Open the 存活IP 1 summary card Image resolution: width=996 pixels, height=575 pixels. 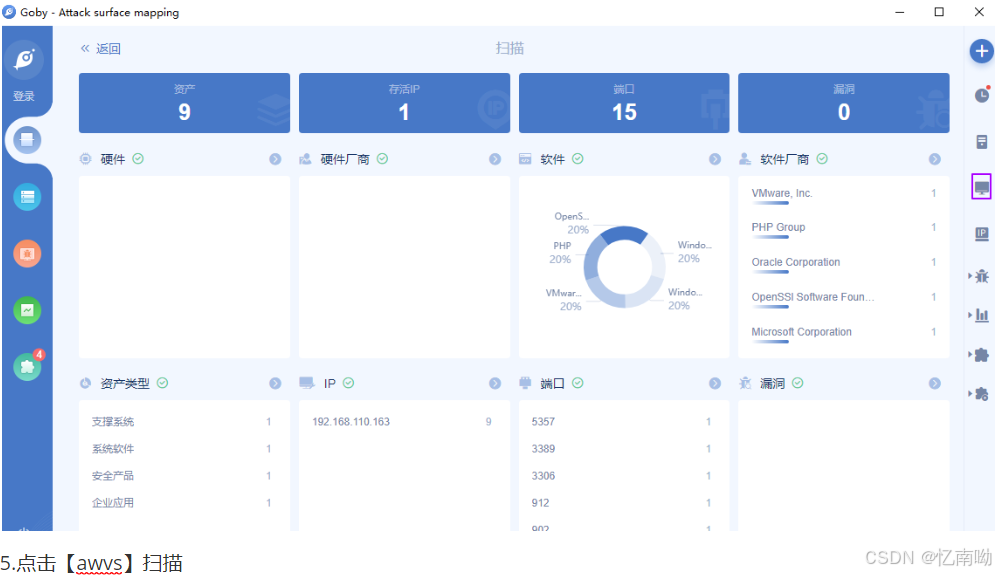[x=404, y=103]
